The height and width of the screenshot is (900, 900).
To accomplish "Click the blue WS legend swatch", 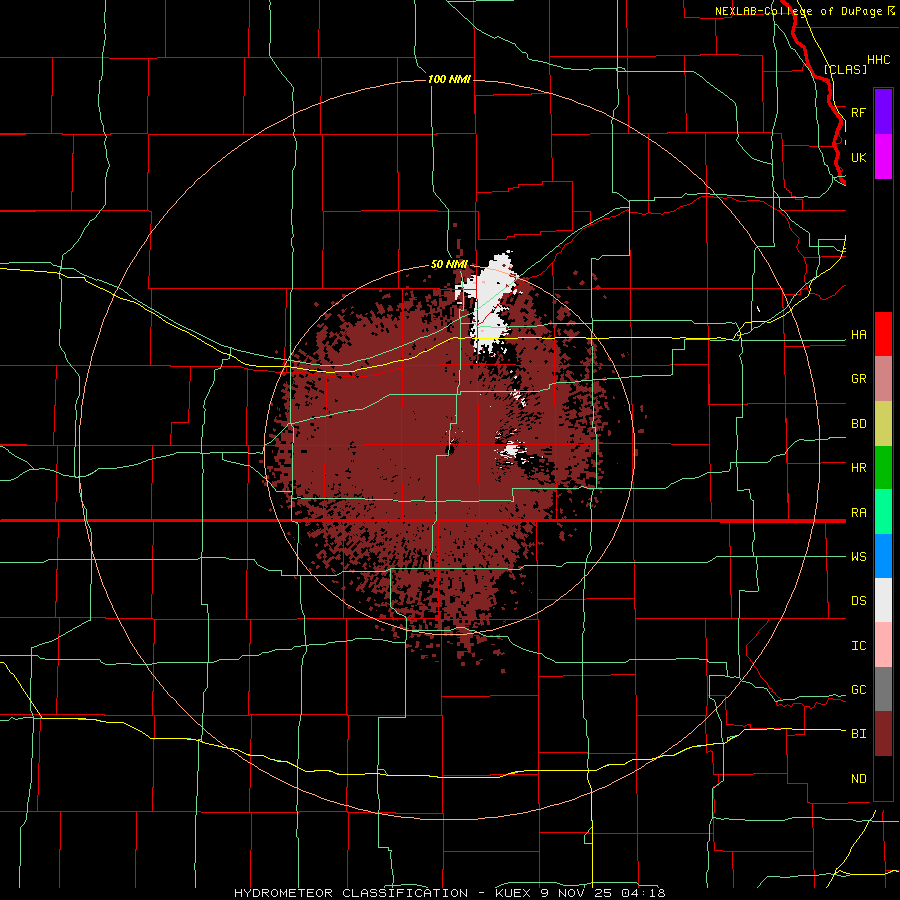I will coord(883,556).
